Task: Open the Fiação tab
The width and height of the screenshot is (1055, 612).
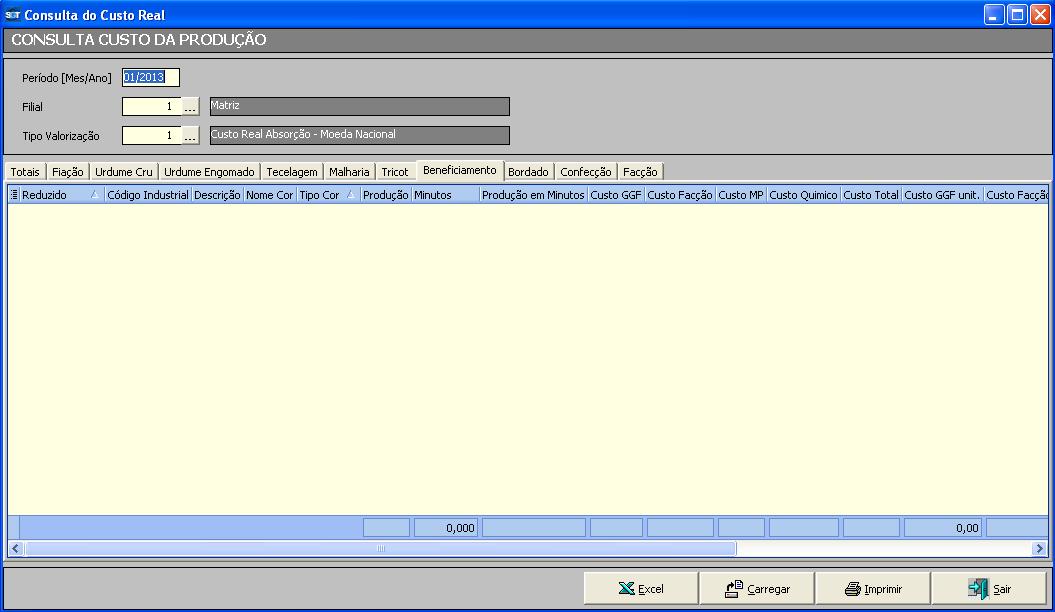Action: click(x=67, y=172)
